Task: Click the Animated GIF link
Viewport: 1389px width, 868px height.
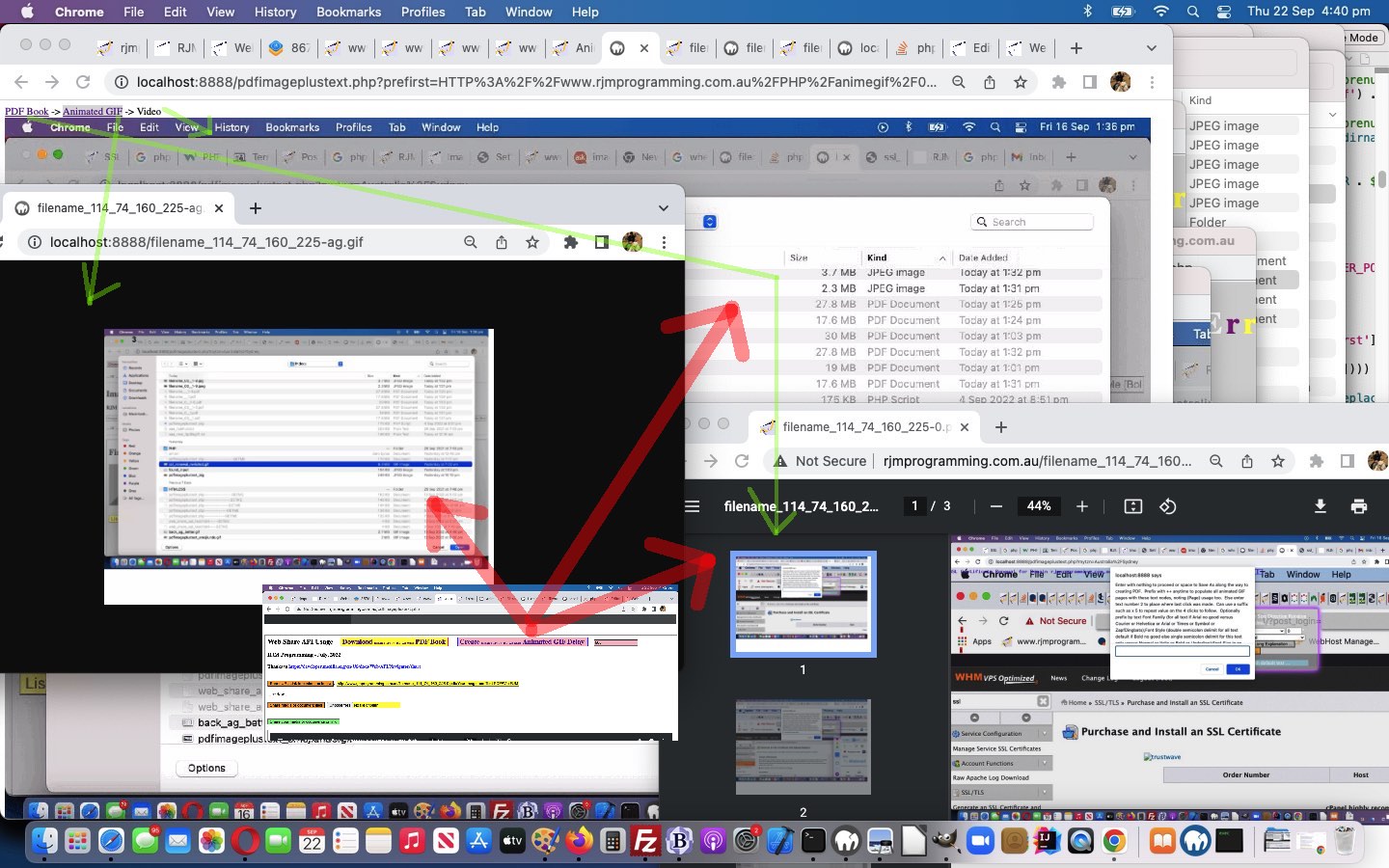Action: (93, 112)
